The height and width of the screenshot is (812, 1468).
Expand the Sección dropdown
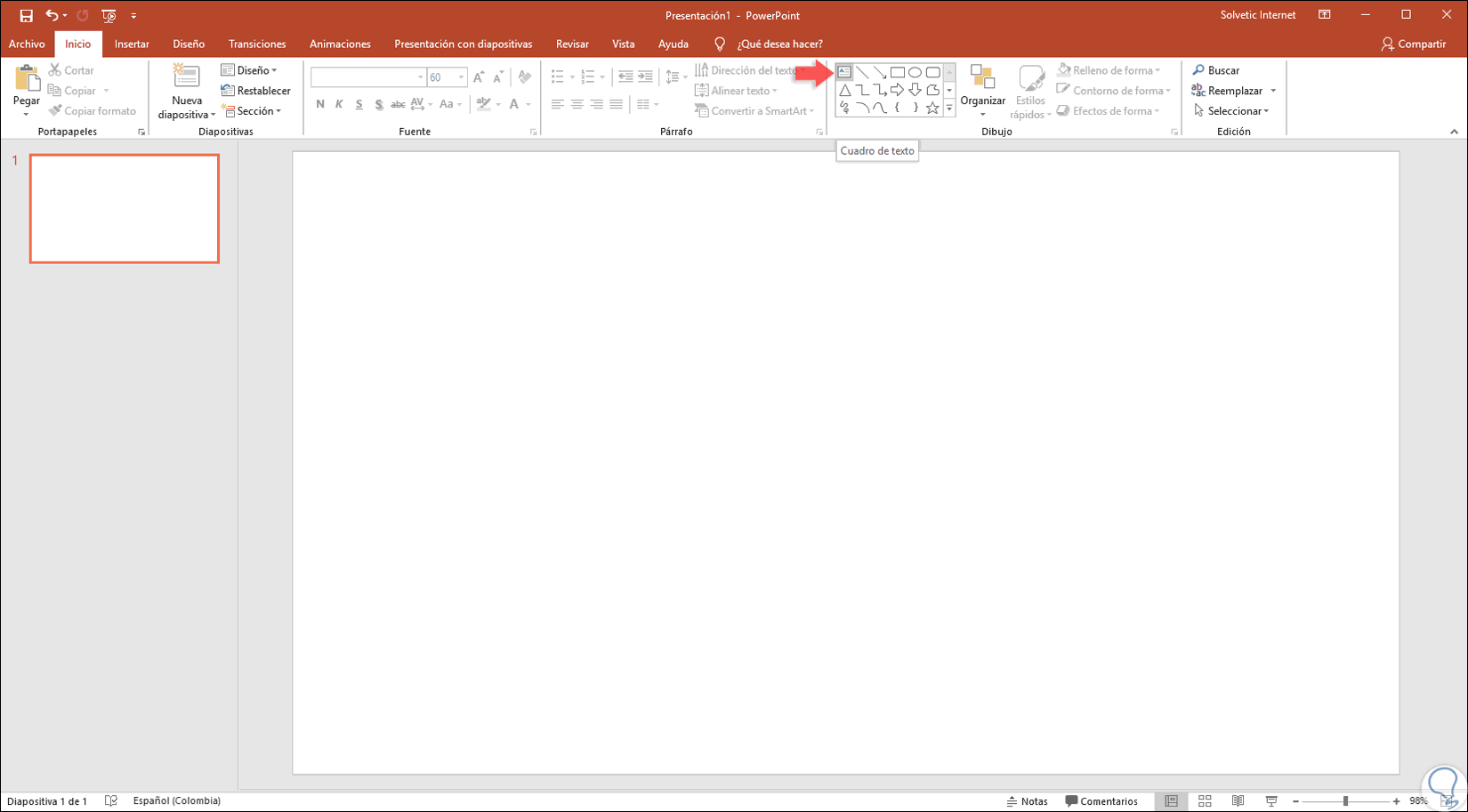[252, 111]
